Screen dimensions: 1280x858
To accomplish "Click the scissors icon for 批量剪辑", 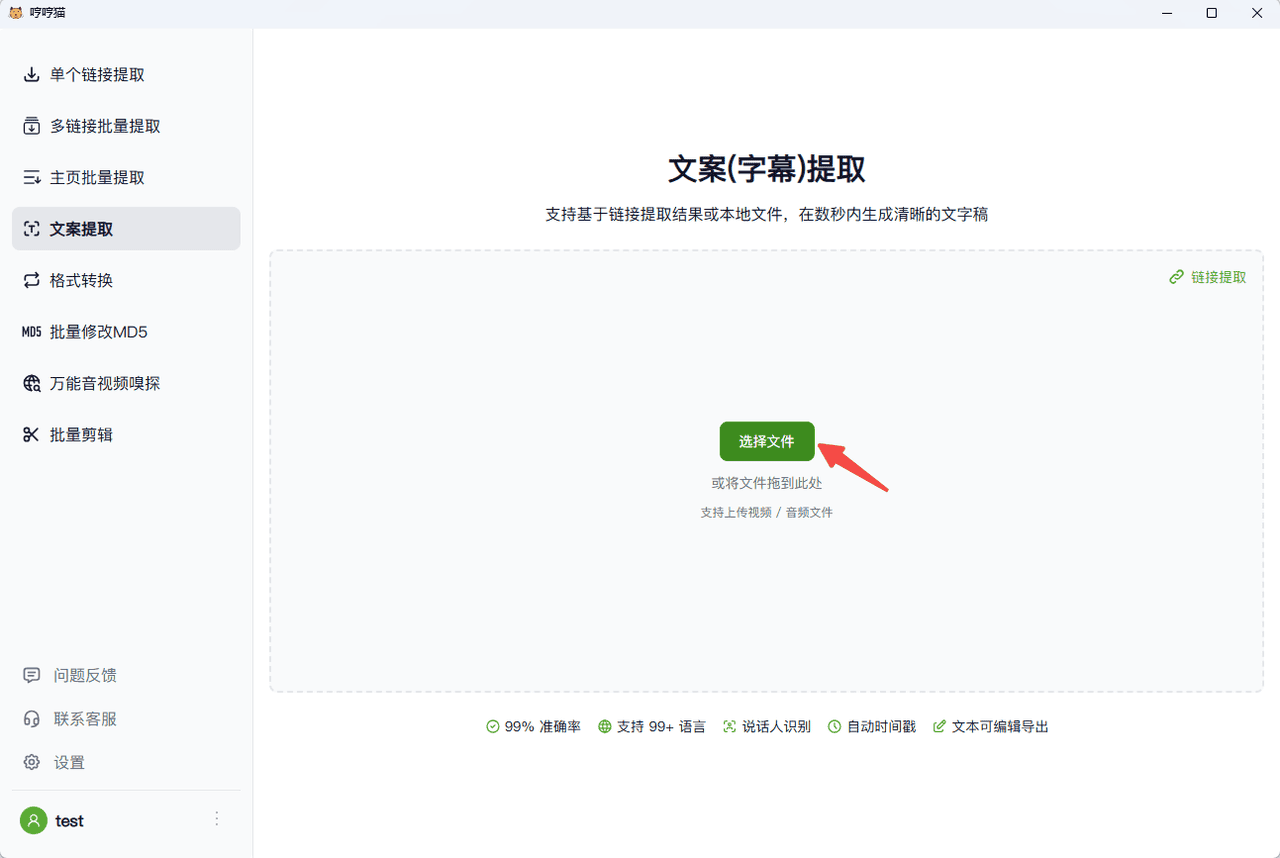I will 32,435.
